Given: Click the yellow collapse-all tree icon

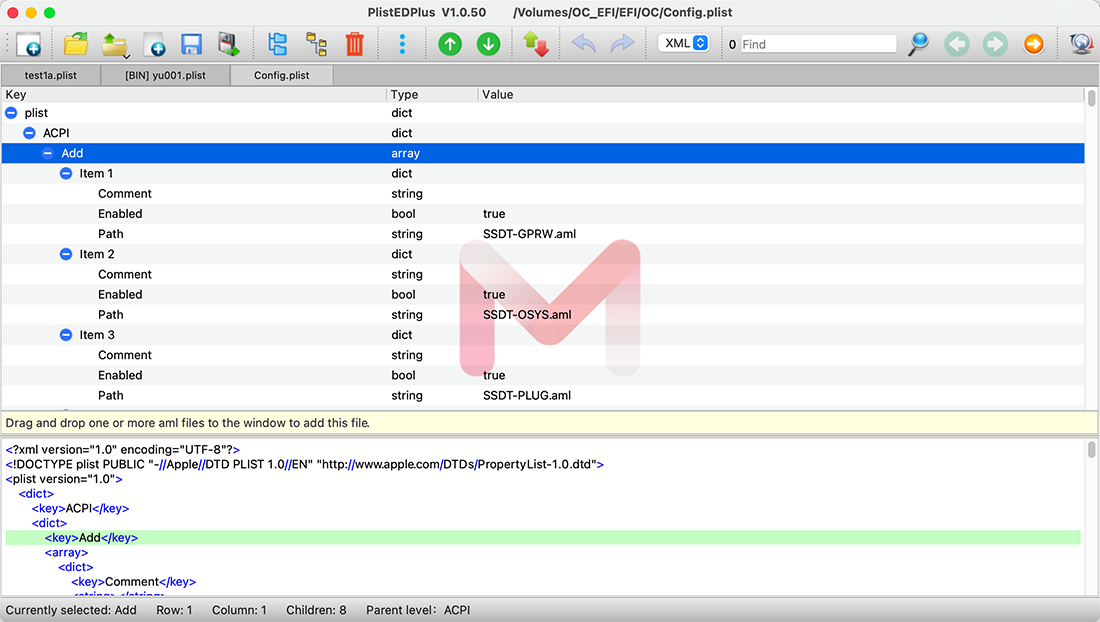Looking at the screenshot, I should [316, 44].
